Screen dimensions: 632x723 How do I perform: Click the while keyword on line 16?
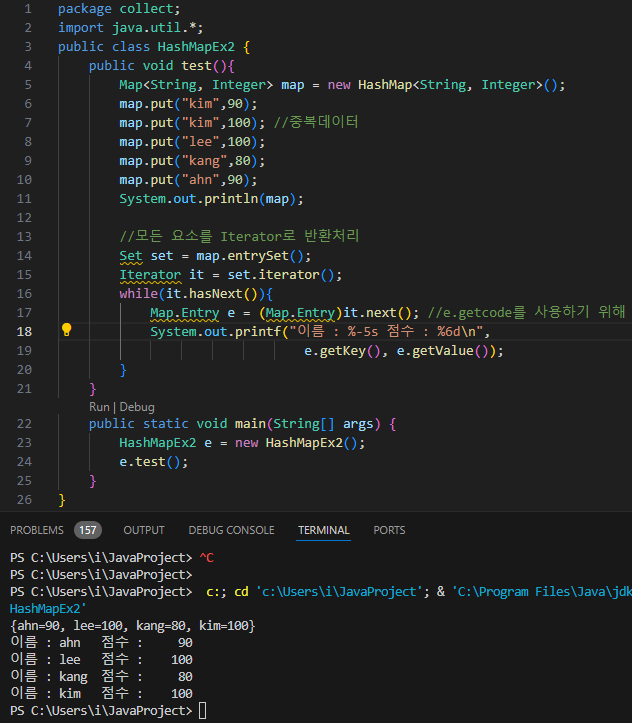pos(139,294)
